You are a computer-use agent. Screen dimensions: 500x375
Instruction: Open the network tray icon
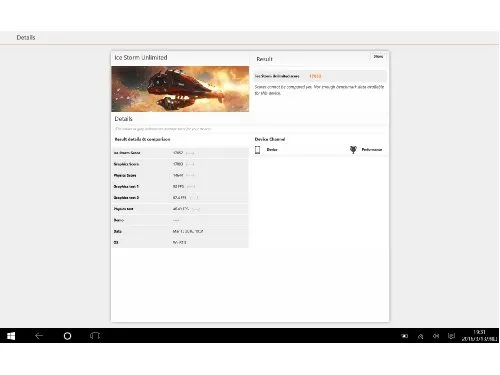(x=421, y=336)
